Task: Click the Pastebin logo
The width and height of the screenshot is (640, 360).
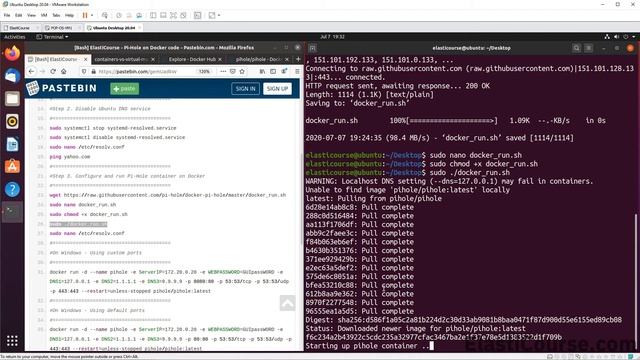Action: pos(61,88)
